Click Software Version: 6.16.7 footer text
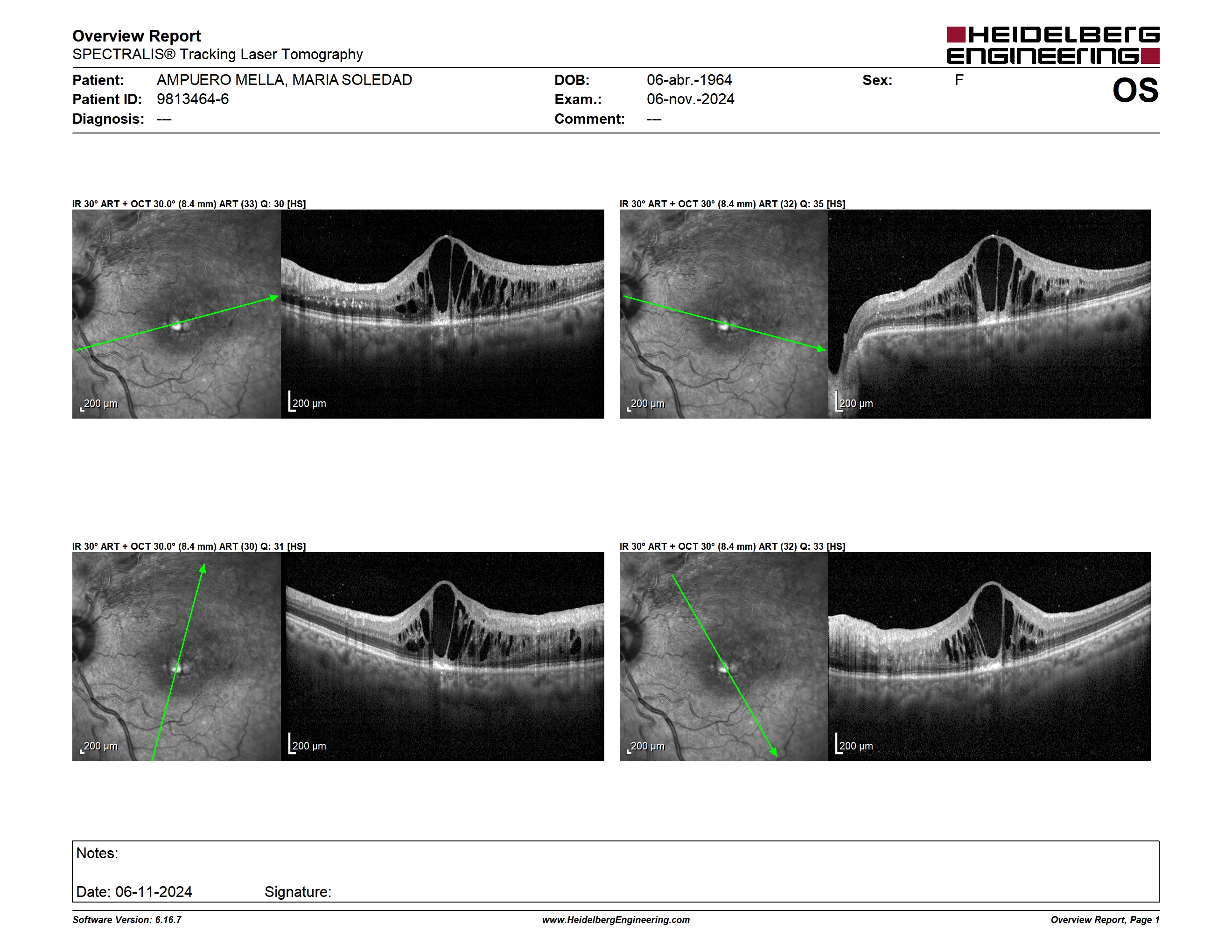The image size is (1232, 952). pos(127,920)
